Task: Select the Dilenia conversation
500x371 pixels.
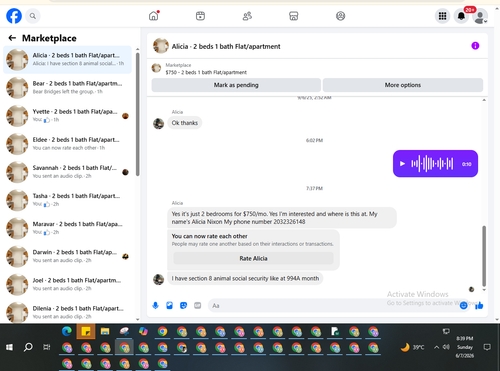Action: coord(67,312)
